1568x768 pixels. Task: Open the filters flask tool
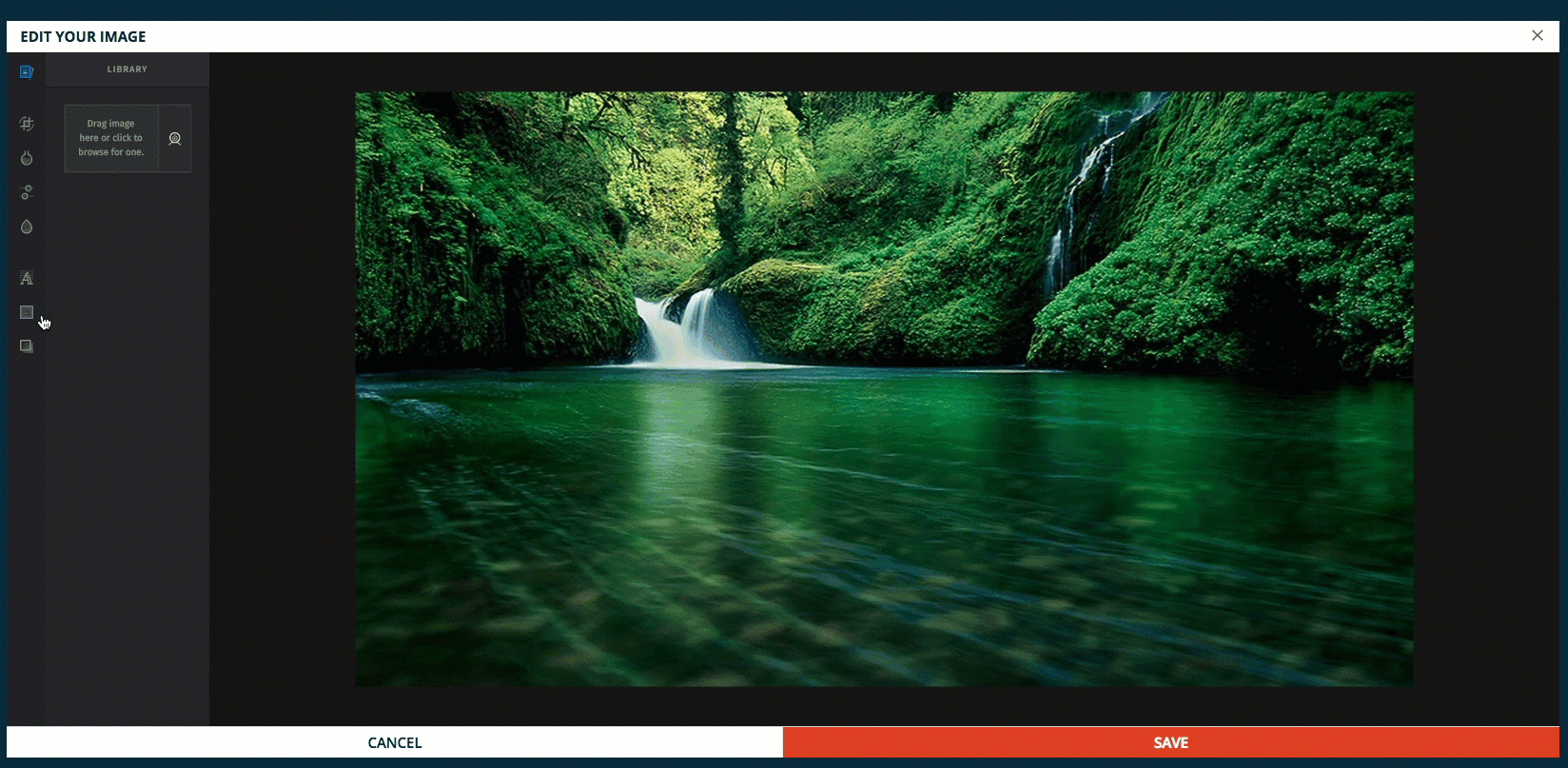click(x=27, y=158)
